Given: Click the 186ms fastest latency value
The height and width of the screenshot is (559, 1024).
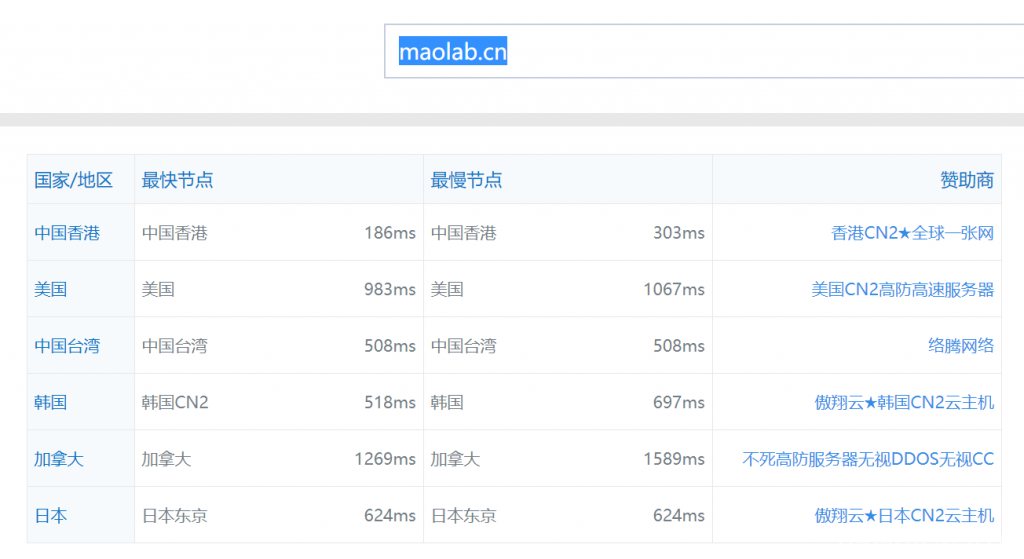Looking at the screenshot, I should tap(389, 233).
